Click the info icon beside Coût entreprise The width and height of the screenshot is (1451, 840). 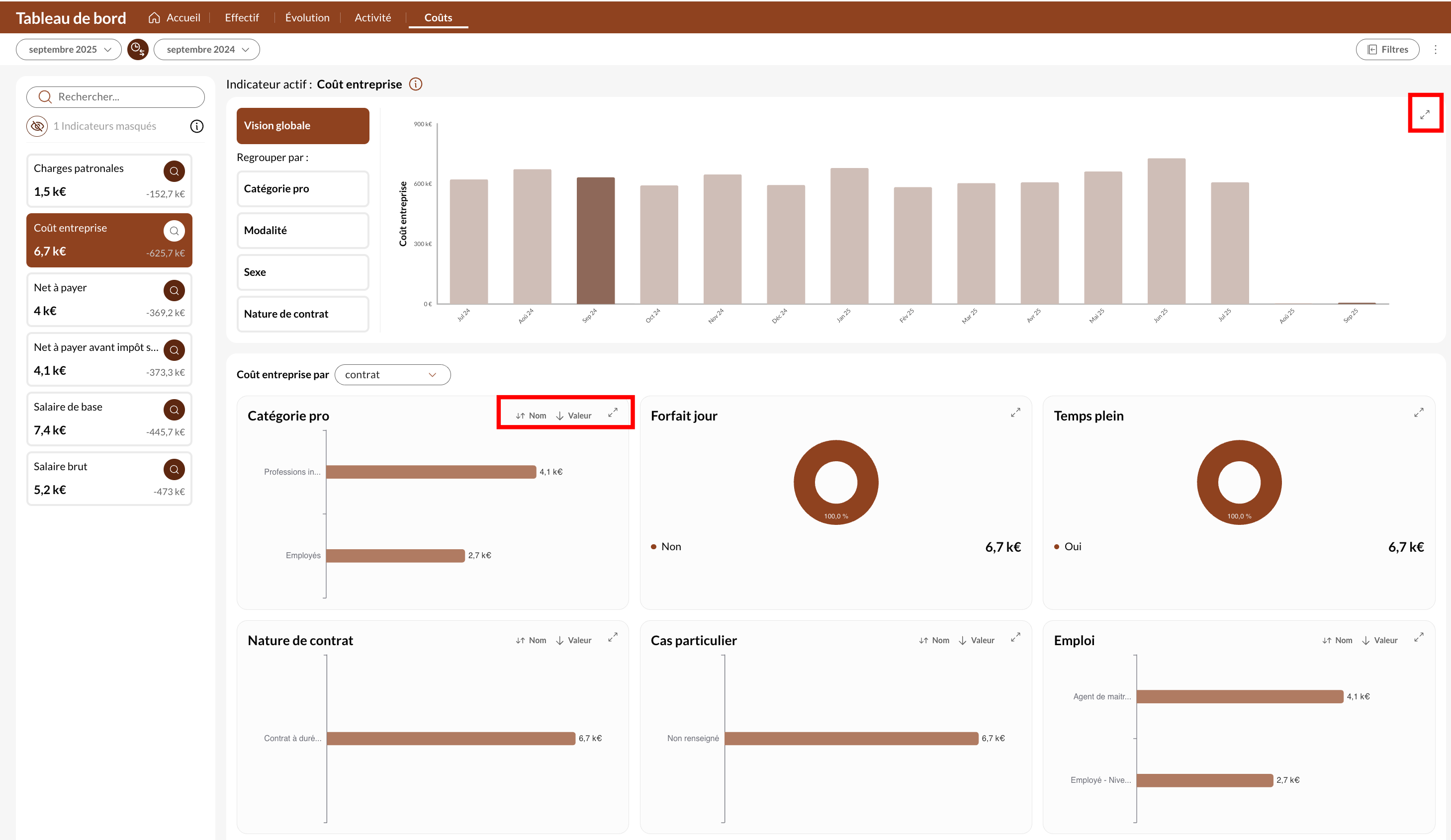(415, 84)
